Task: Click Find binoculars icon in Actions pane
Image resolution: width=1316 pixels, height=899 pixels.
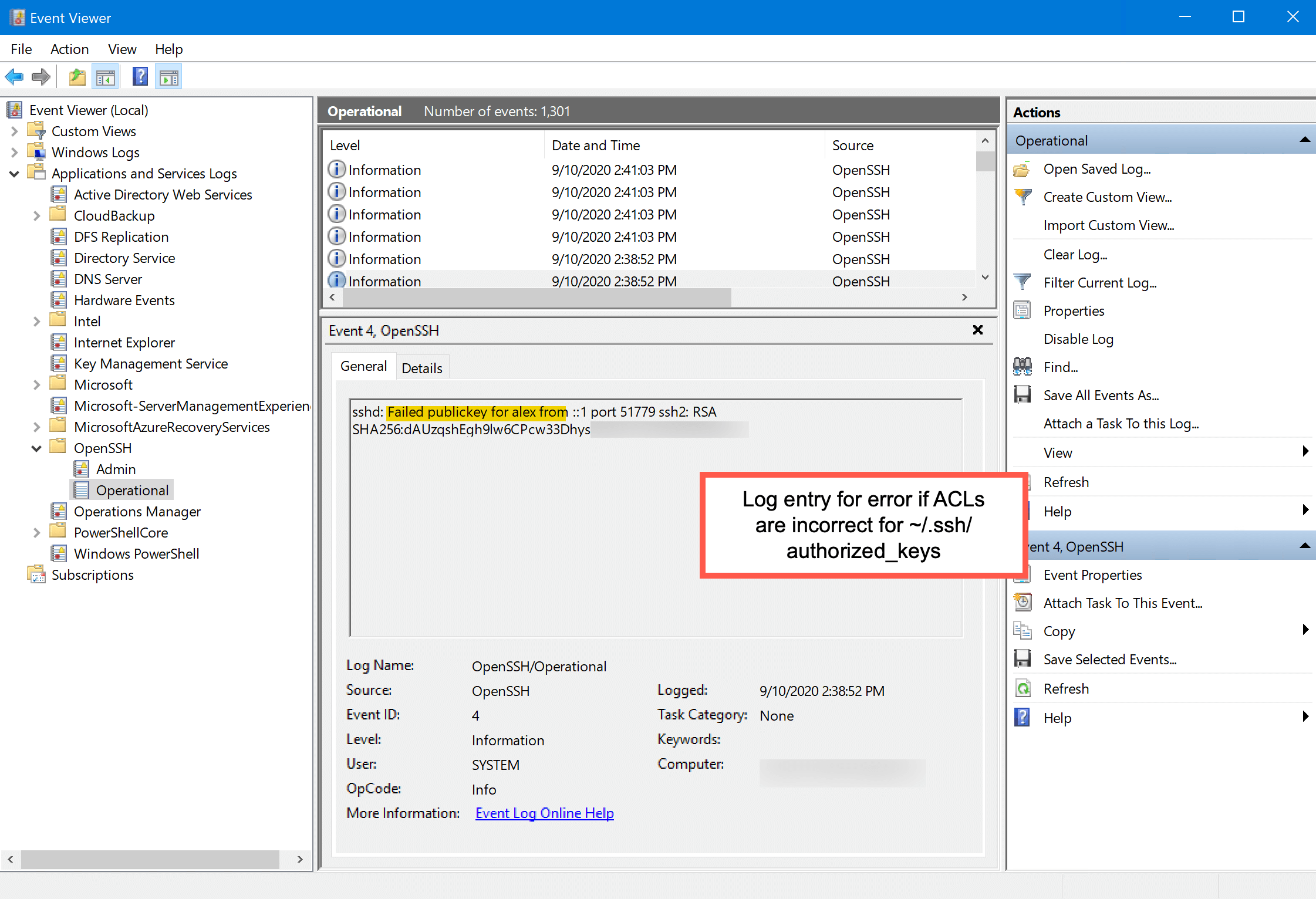Action: click(x=1023, y=366)
